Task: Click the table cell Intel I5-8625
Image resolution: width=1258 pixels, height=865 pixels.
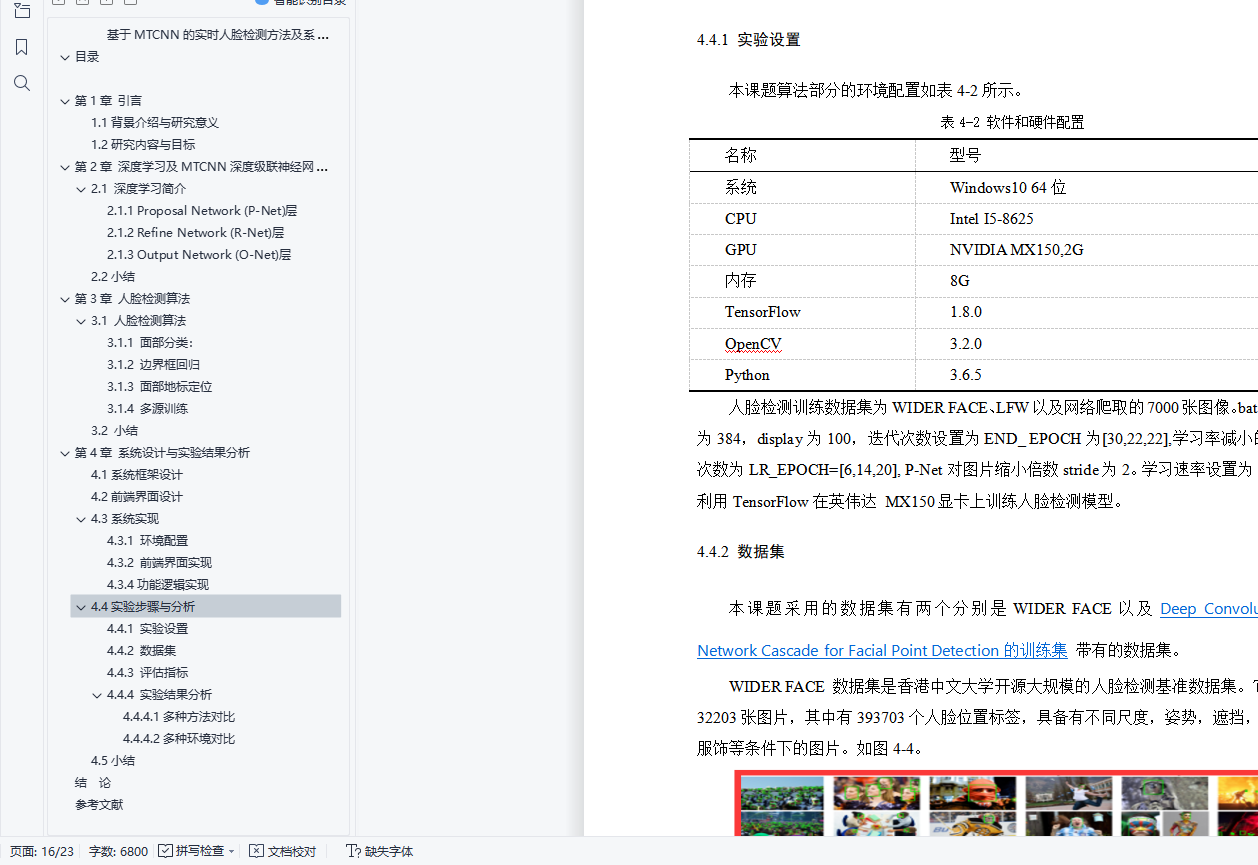Action: pyautogui.click(x=992, y=219)
